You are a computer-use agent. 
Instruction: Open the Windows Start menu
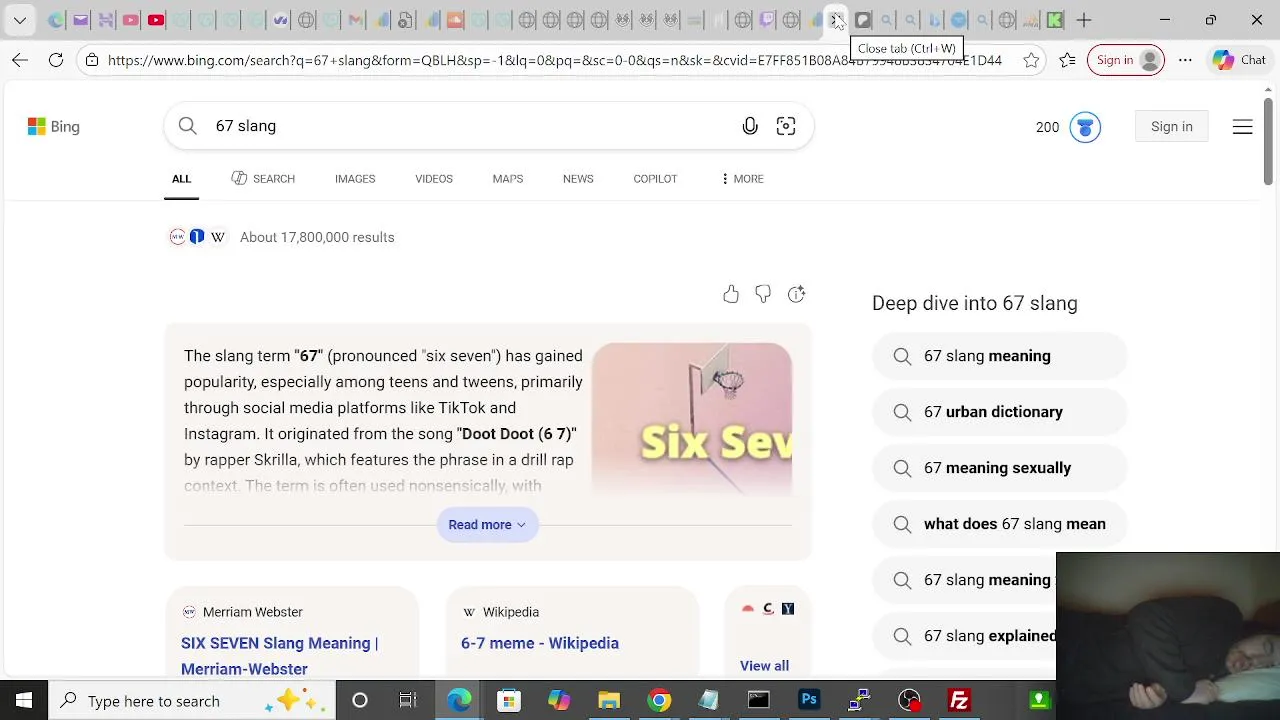(23, 700)
